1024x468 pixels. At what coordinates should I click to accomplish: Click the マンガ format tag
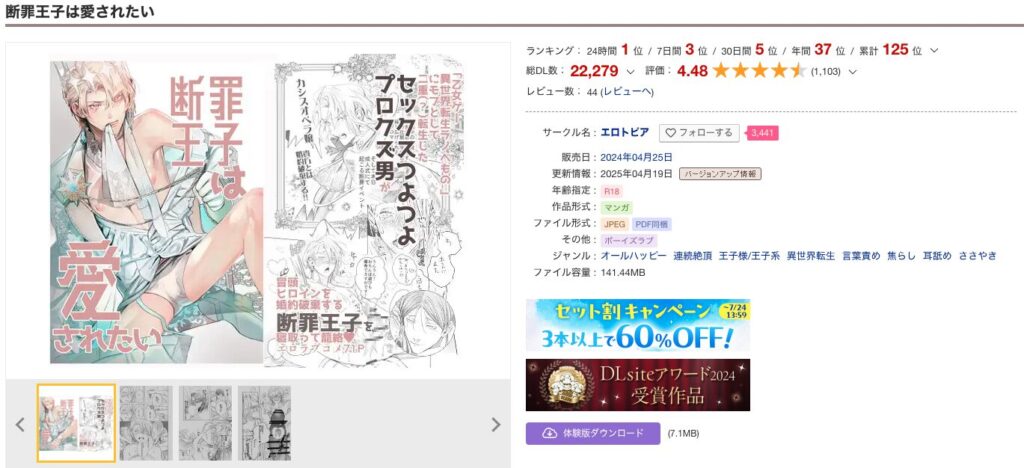tap(617, 208)
